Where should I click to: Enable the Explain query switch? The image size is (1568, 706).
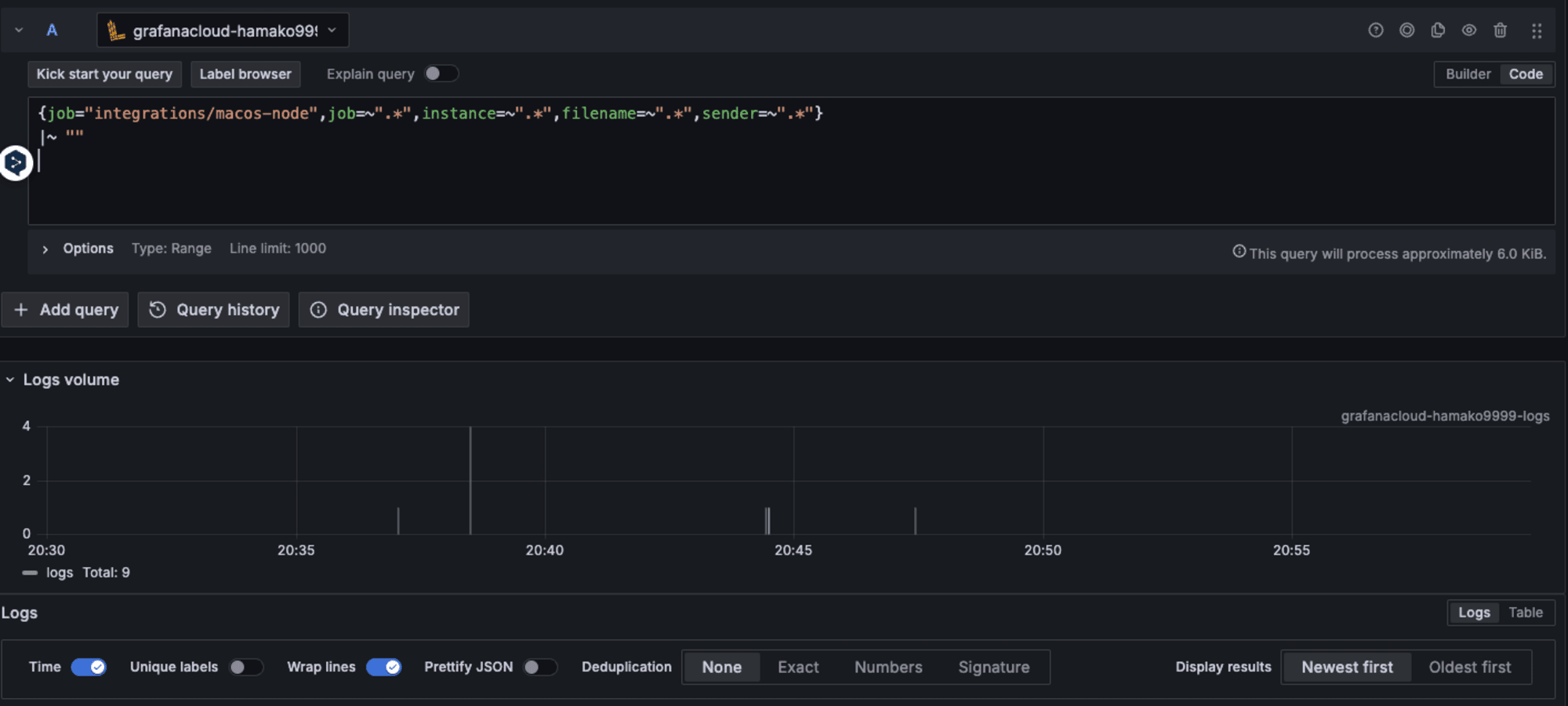441,74
